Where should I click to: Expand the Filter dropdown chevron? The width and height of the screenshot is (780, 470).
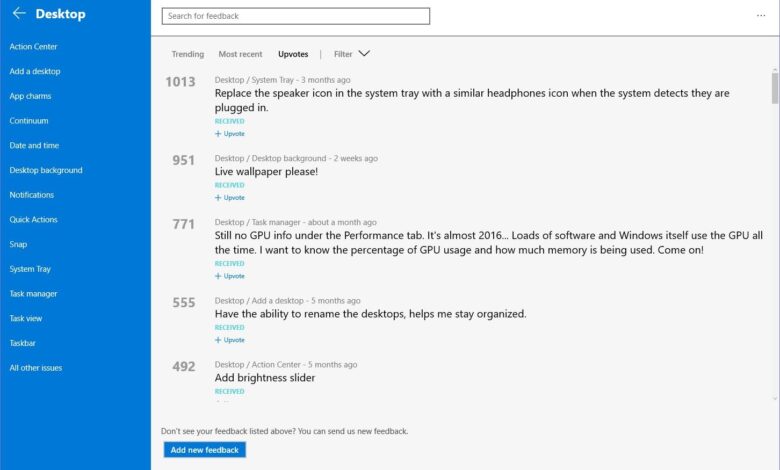pyautogui.click(x=364, y=54)
